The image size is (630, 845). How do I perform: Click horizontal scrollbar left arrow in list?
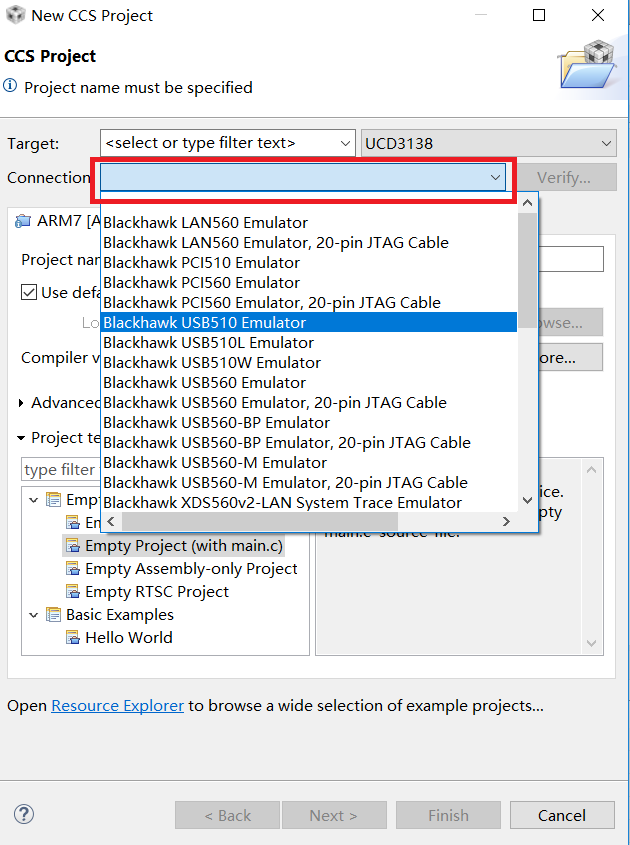point(111,521)
